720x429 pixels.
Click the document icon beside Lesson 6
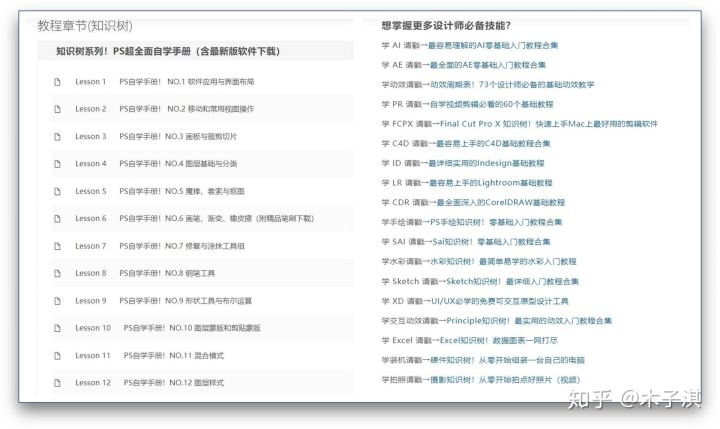tap(57, 219)
